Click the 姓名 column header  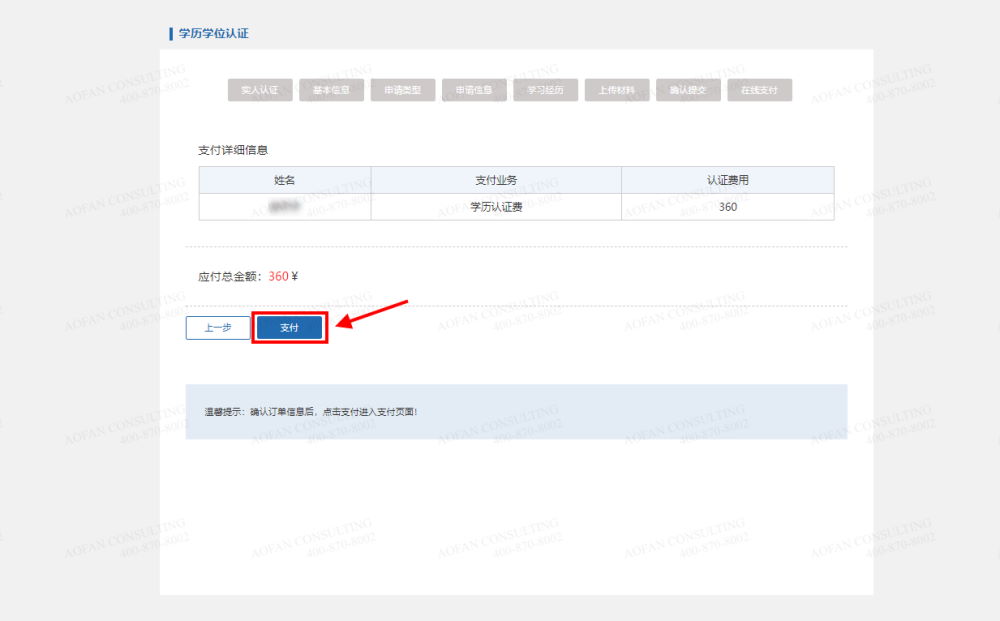tap(285, 180)
